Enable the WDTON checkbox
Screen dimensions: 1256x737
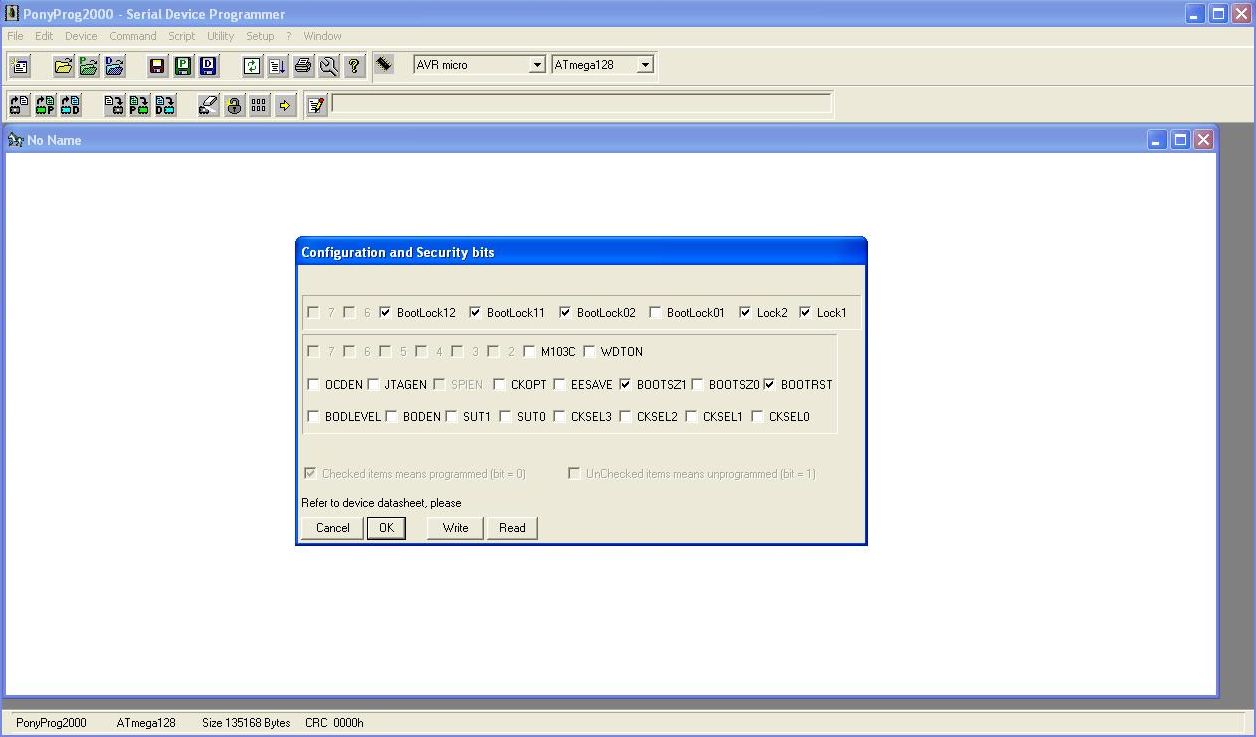(589, 352)
